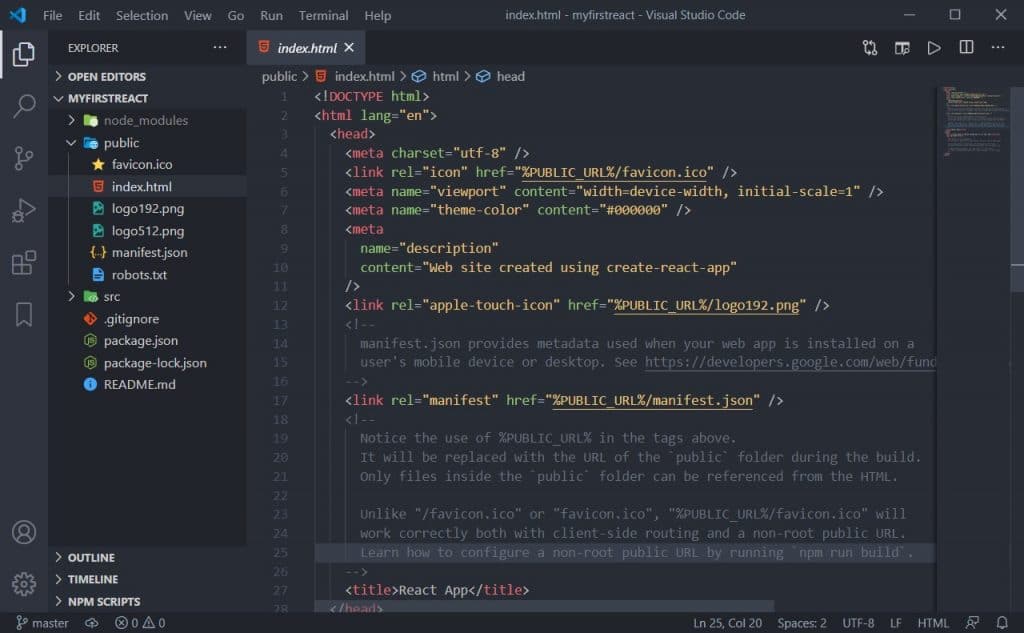
Task: Open Run and Debug view
Action: pyautogui.click(x=24, y=210)
